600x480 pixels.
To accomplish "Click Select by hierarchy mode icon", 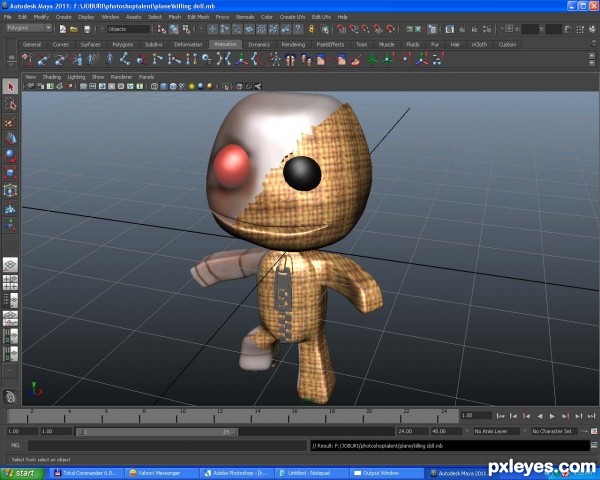I will click(x=162, y=29).
